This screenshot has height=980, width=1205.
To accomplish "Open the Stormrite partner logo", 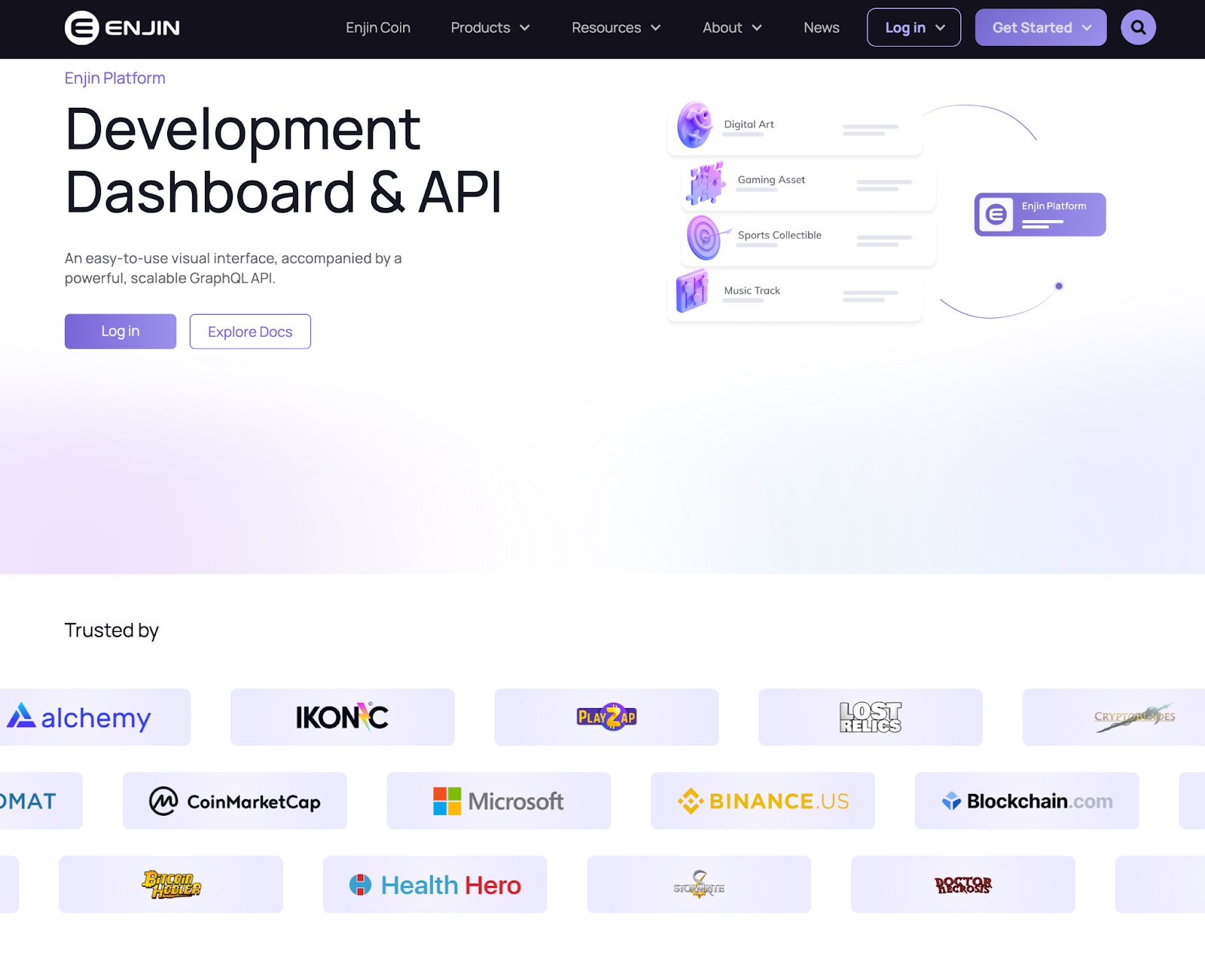I will coord(699,884).
